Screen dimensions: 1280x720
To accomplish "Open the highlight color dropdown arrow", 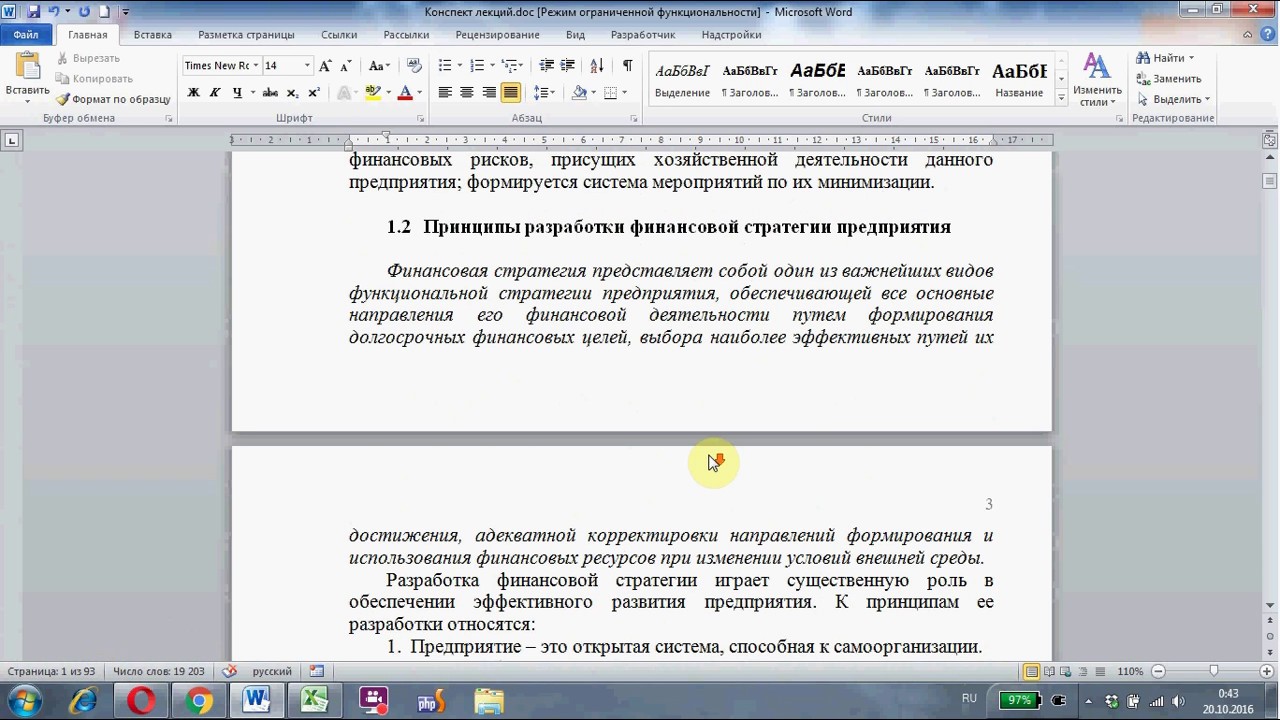I will 387,93.
